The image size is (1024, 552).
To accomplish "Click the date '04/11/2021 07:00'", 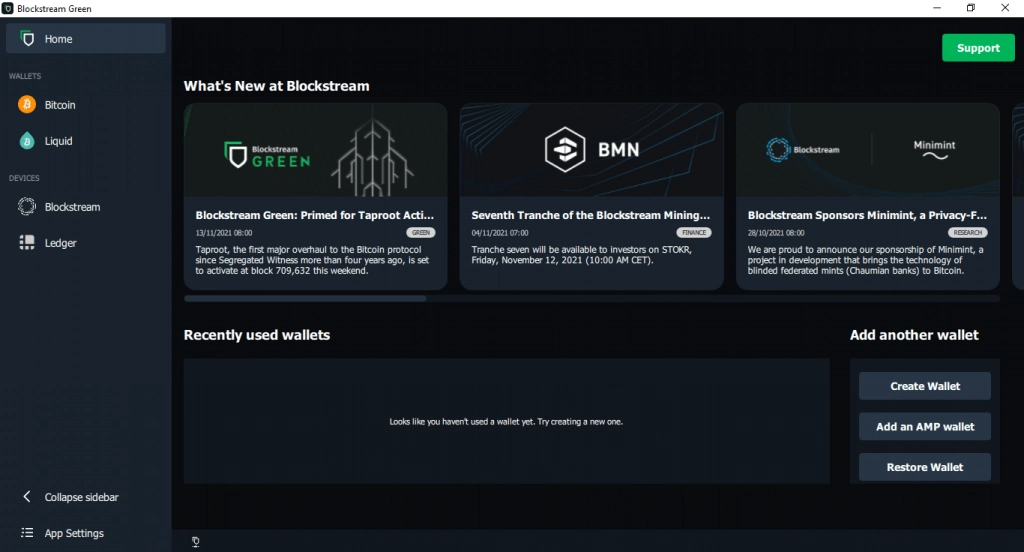I will (x=500, y=233).
